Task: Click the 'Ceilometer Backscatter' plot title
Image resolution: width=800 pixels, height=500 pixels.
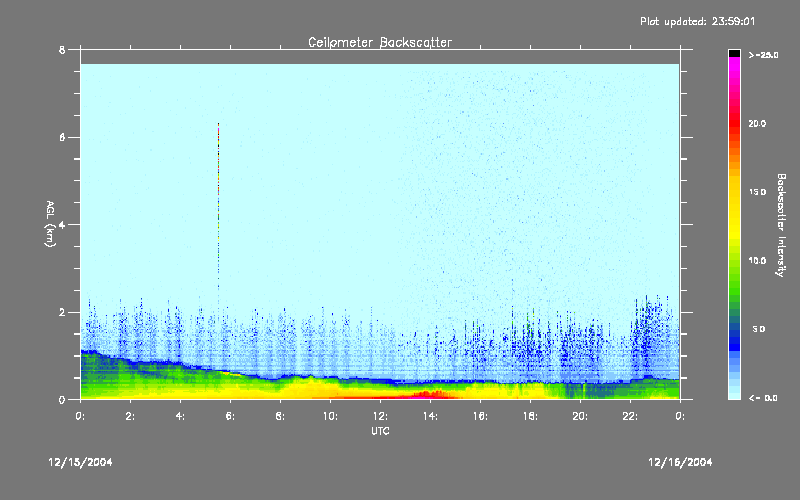Action: (x=380, y=42)
